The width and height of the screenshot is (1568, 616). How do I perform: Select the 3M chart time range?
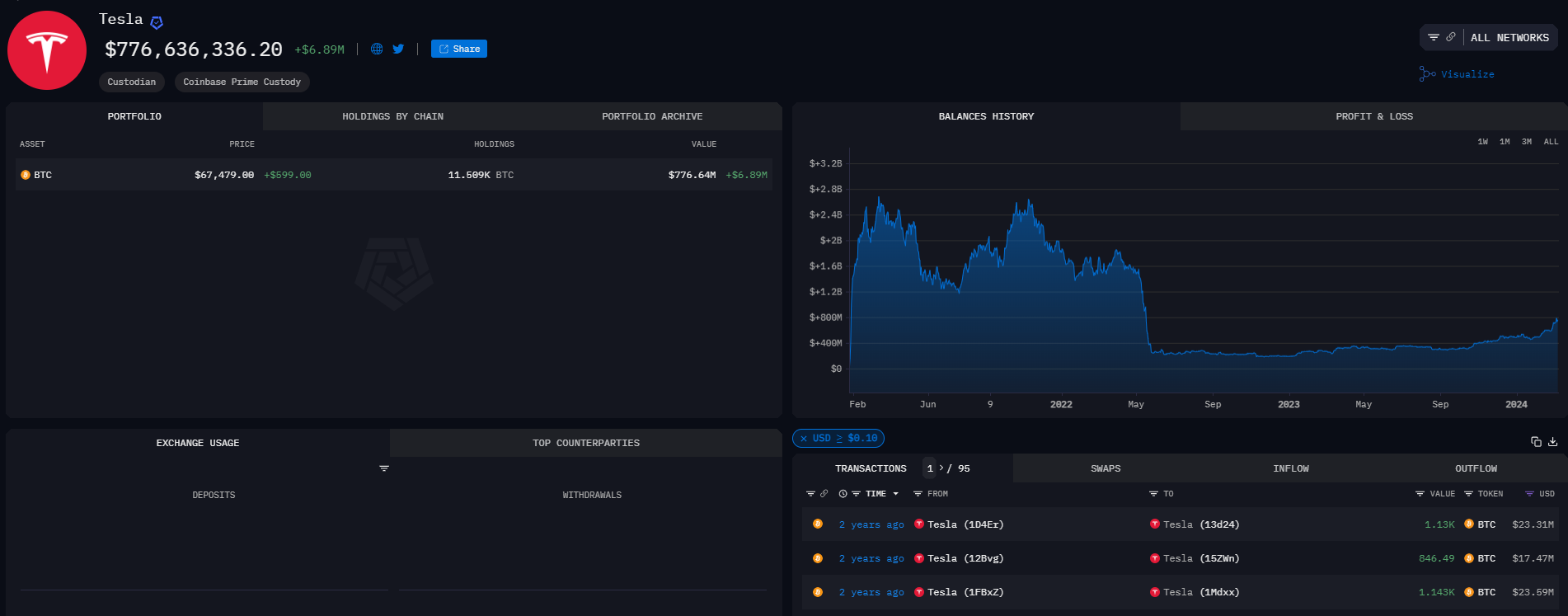tap(1527, 142)
